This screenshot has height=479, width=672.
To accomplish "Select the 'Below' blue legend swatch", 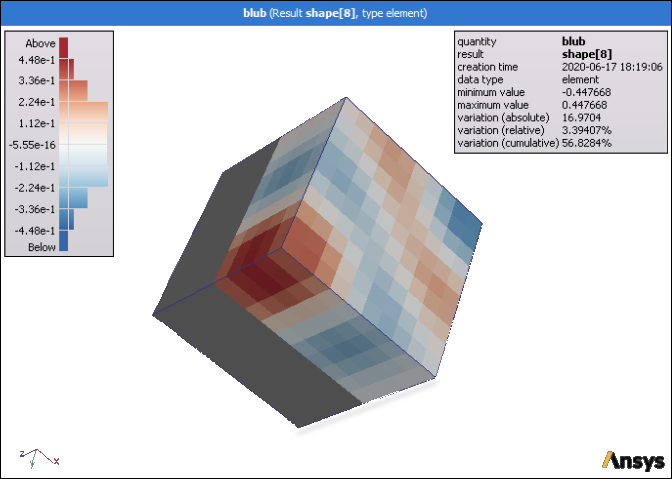I will click(x=63, y=240).
